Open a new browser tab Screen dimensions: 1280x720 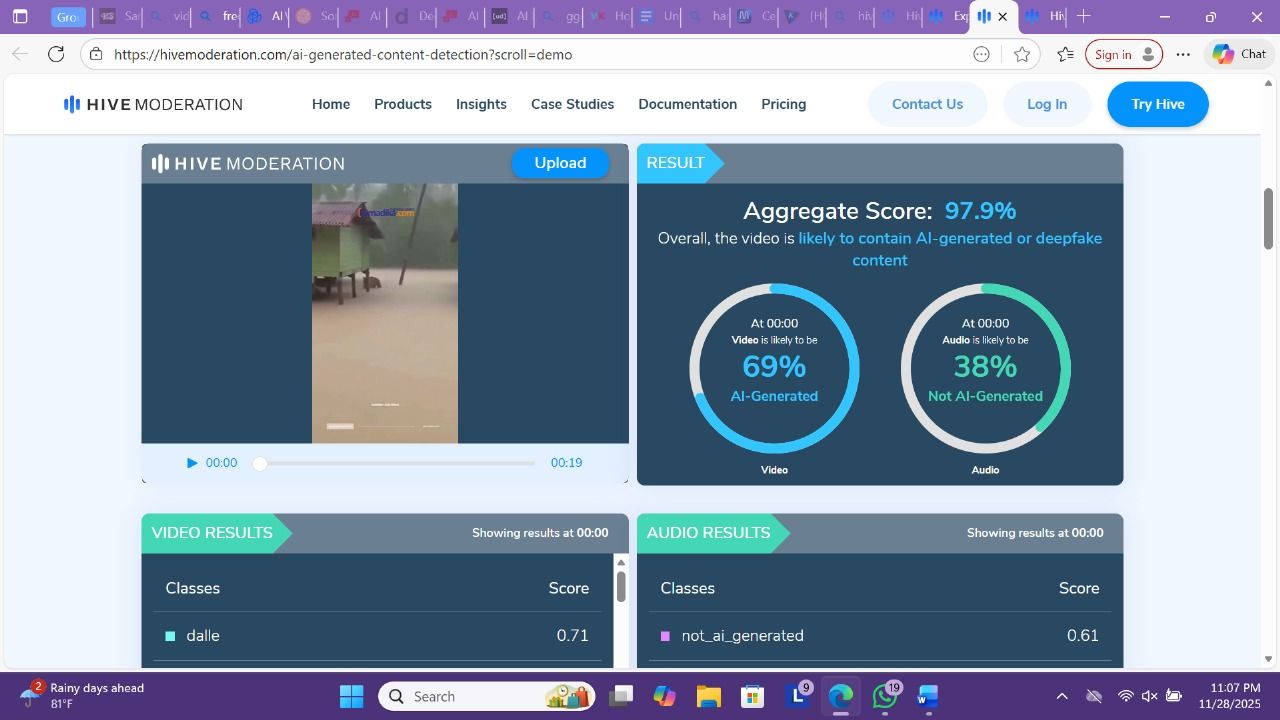[1084, 17]
